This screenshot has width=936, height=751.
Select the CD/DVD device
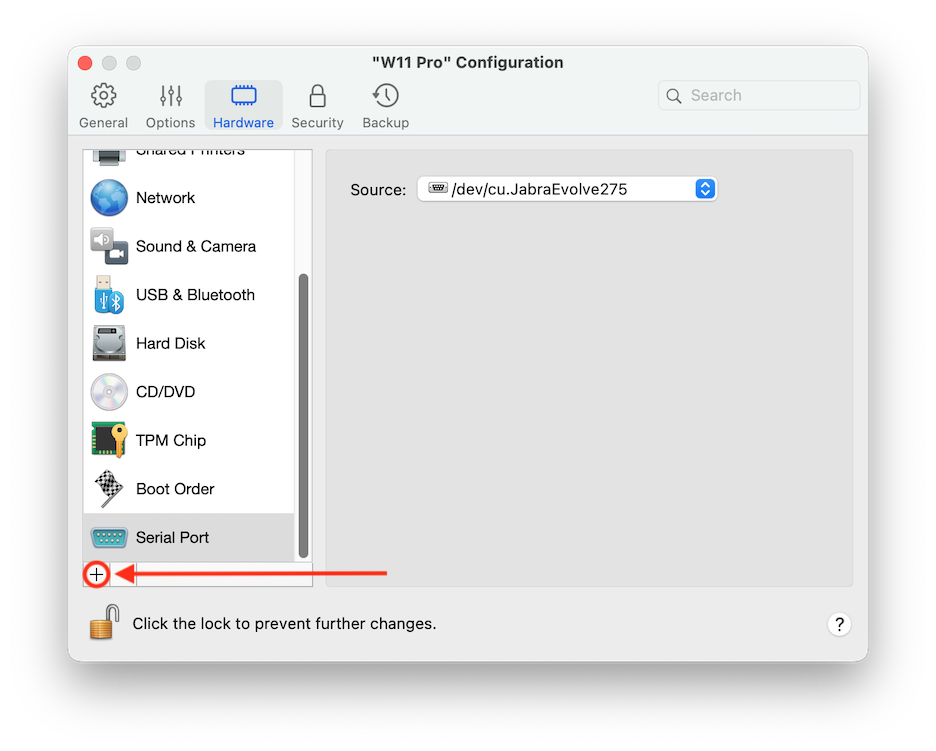(160, 391)
